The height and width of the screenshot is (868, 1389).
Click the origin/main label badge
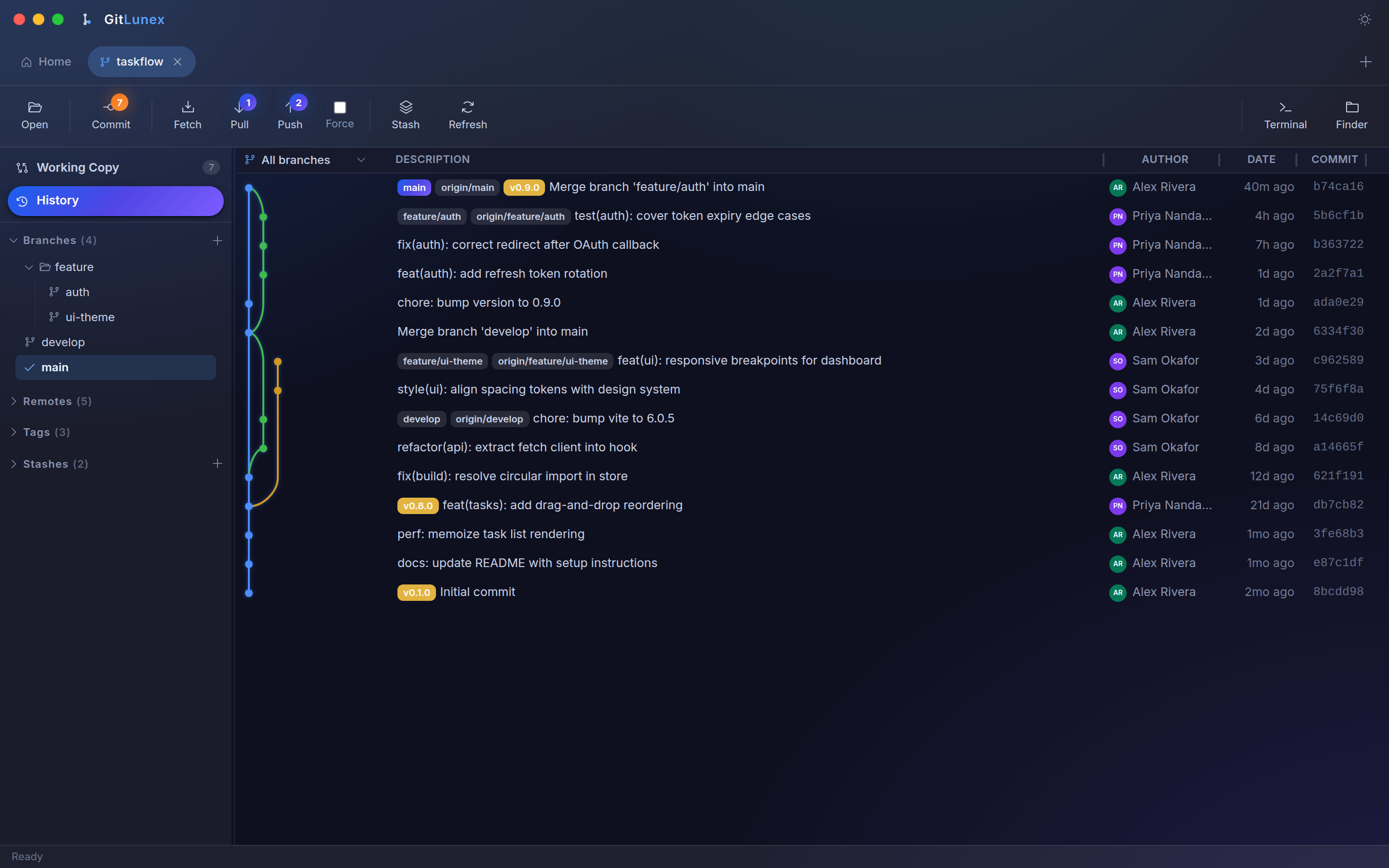tap(467, 187)
